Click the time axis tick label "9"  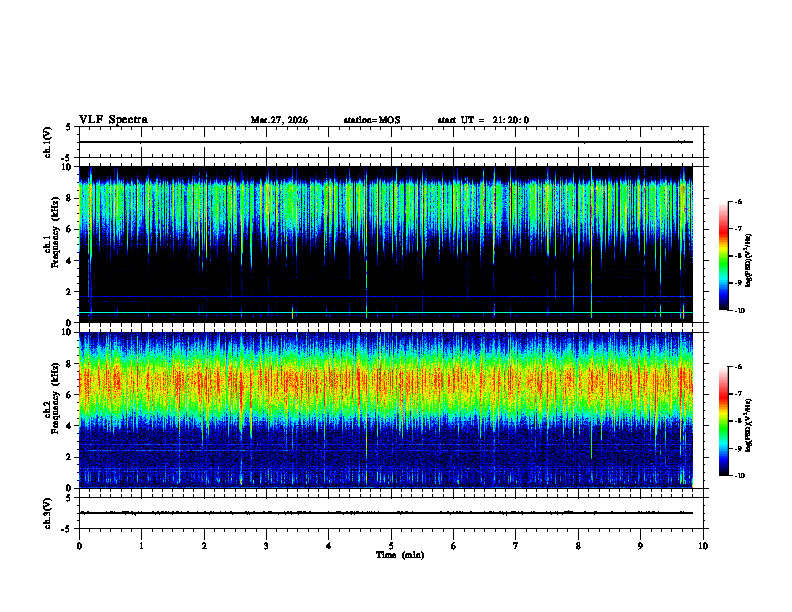pos(640,546)
